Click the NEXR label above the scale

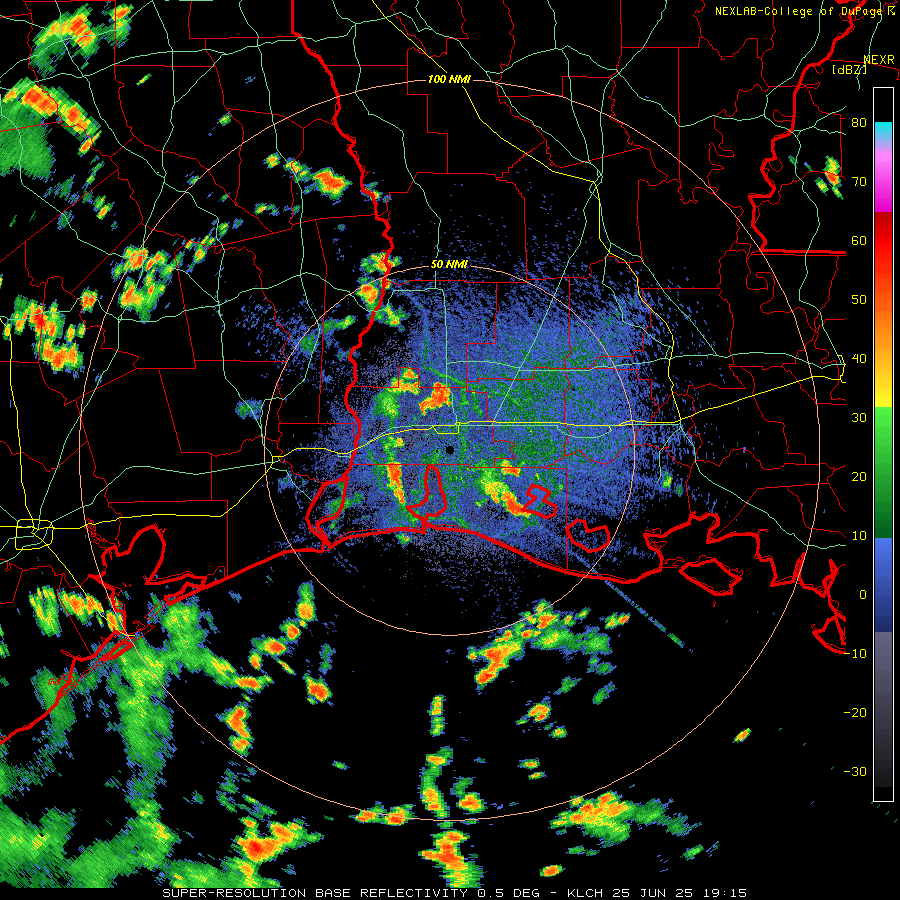[x=879, y=60]
